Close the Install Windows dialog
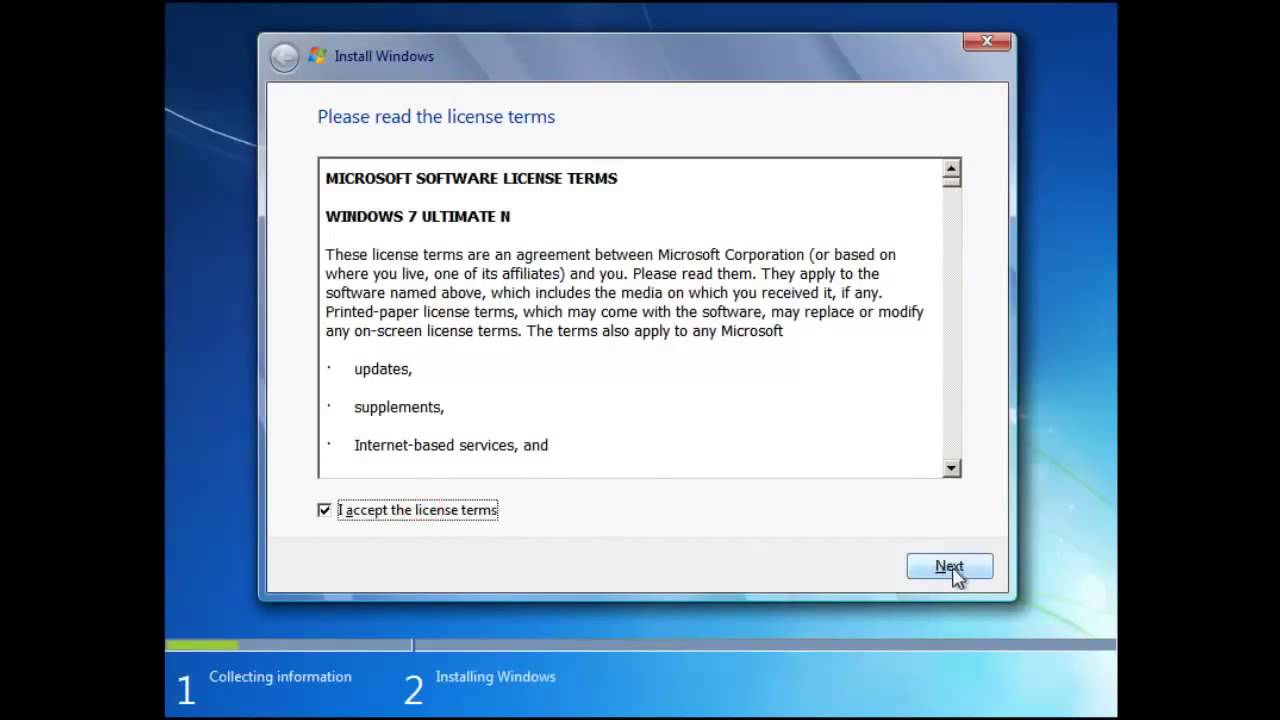 (987, 41)
